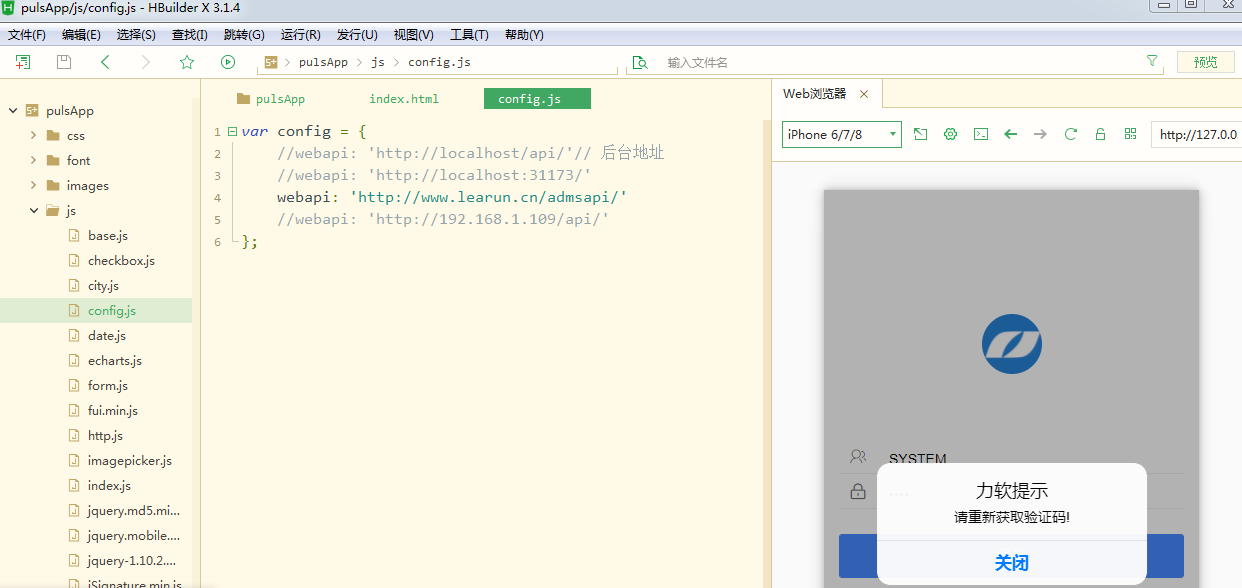Click the 预览 preview button
Viewport: 1242px width, 588px height.
pyautogui.click(x=1205, y=62)
